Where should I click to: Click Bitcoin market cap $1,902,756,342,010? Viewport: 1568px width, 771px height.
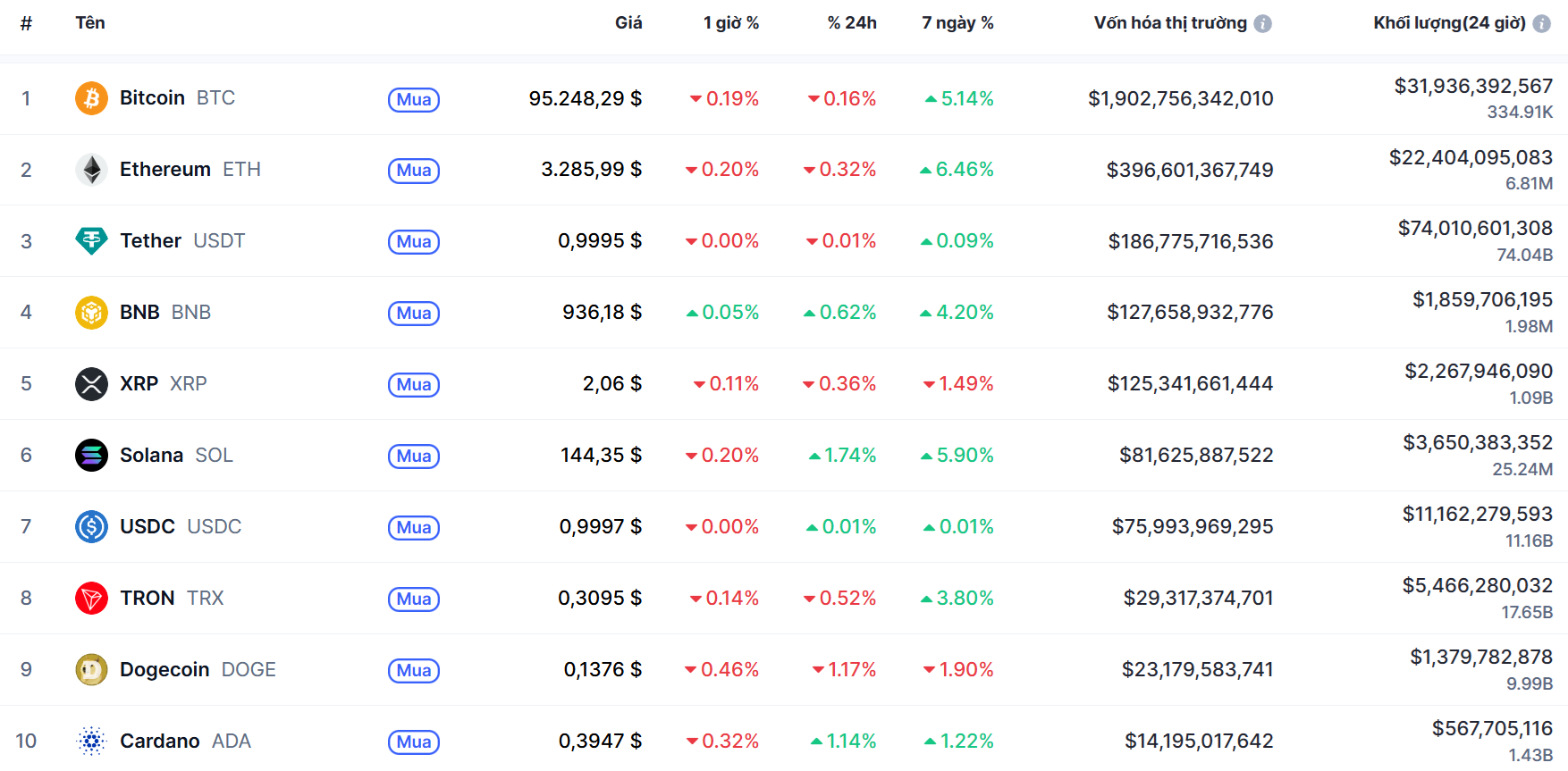click(1180, 98)
